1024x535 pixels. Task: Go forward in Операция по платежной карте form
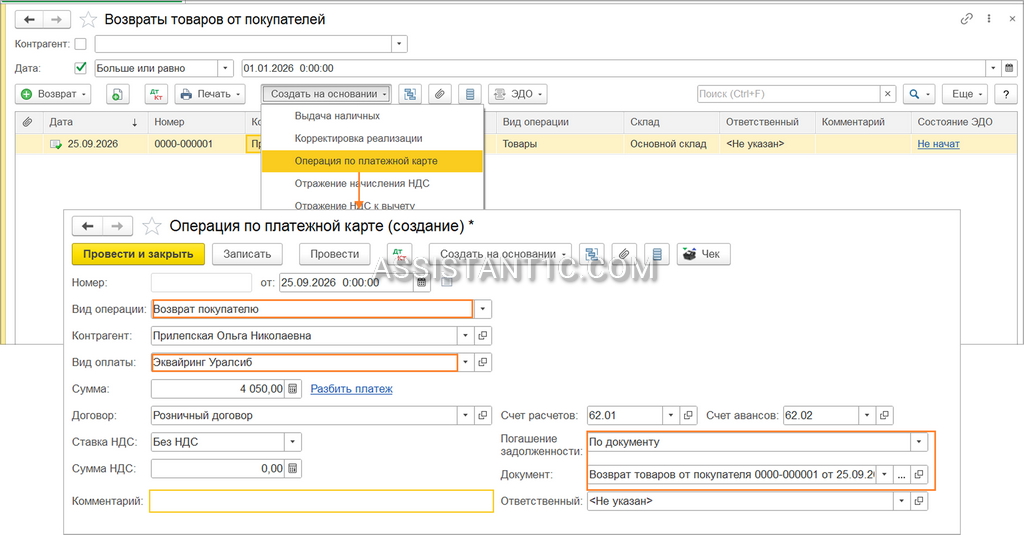tap(117, 226)
